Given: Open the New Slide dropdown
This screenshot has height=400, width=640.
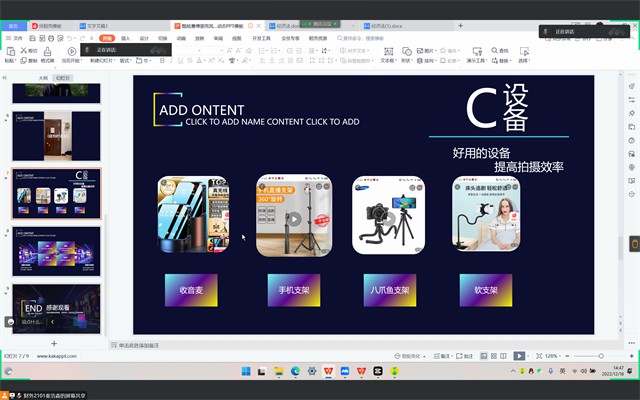Looking at the screenshot, I should [102, 60].
